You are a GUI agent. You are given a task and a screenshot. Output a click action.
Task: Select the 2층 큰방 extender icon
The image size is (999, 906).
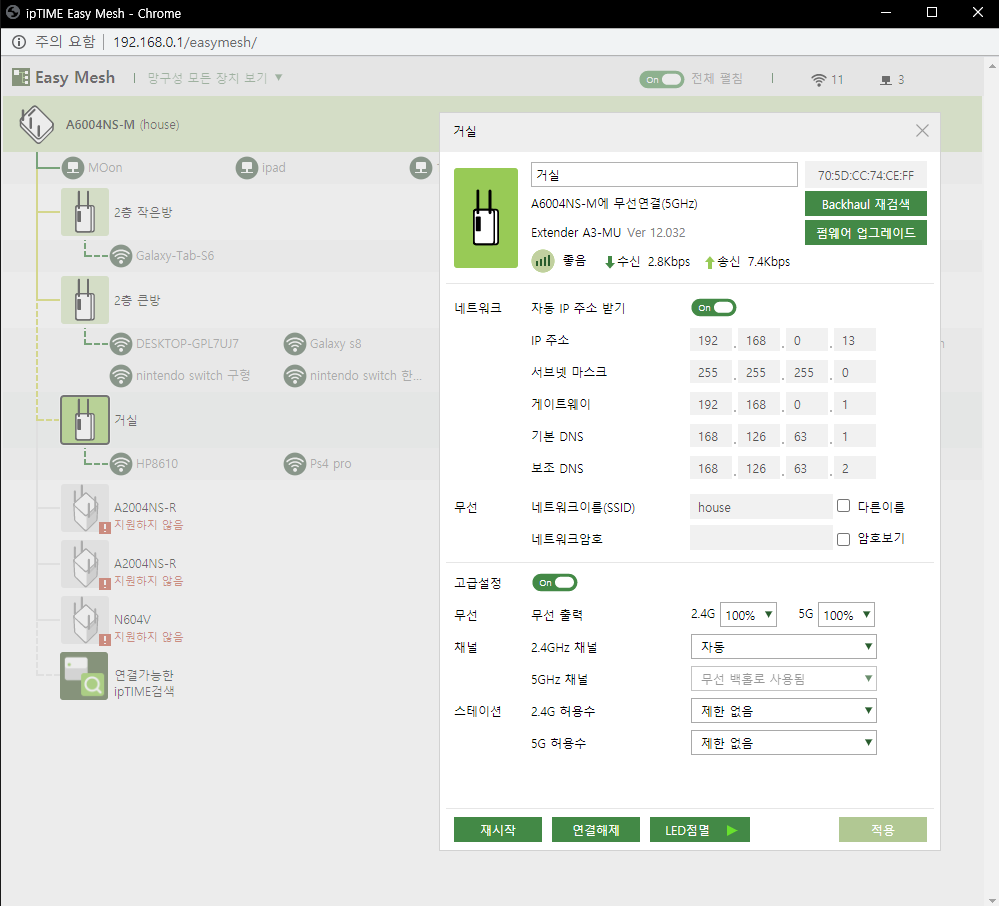tap(85, 300)
